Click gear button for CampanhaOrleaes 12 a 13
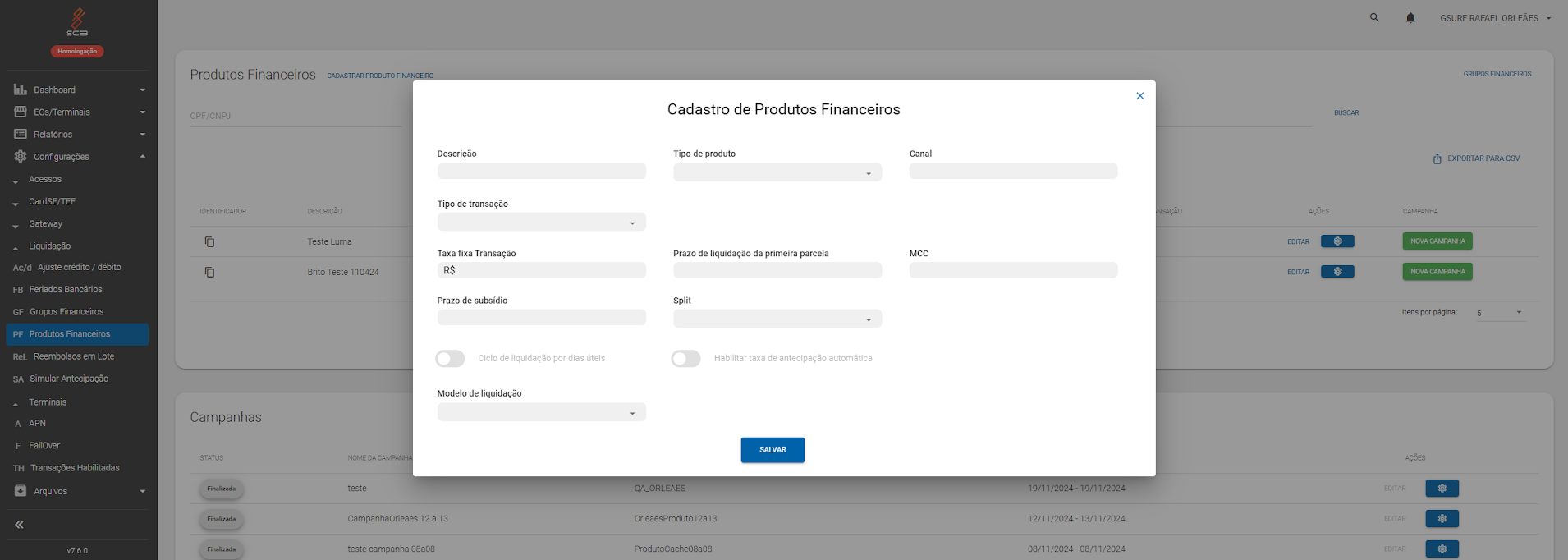The image size is (1568, 560). [1442, 519]
